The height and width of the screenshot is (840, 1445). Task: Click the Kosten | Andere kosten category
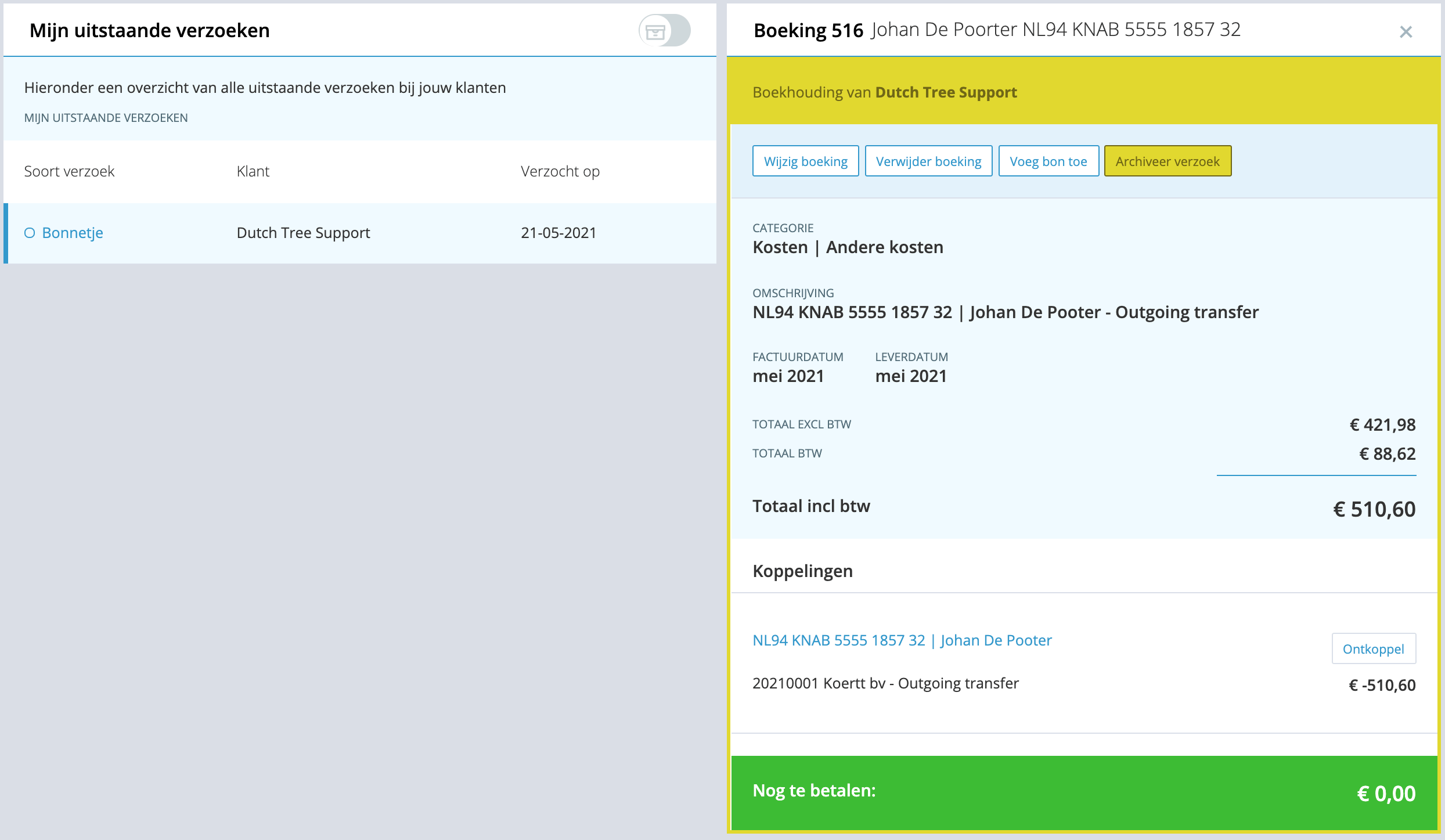pyautogui.click(x=848, y=247)
